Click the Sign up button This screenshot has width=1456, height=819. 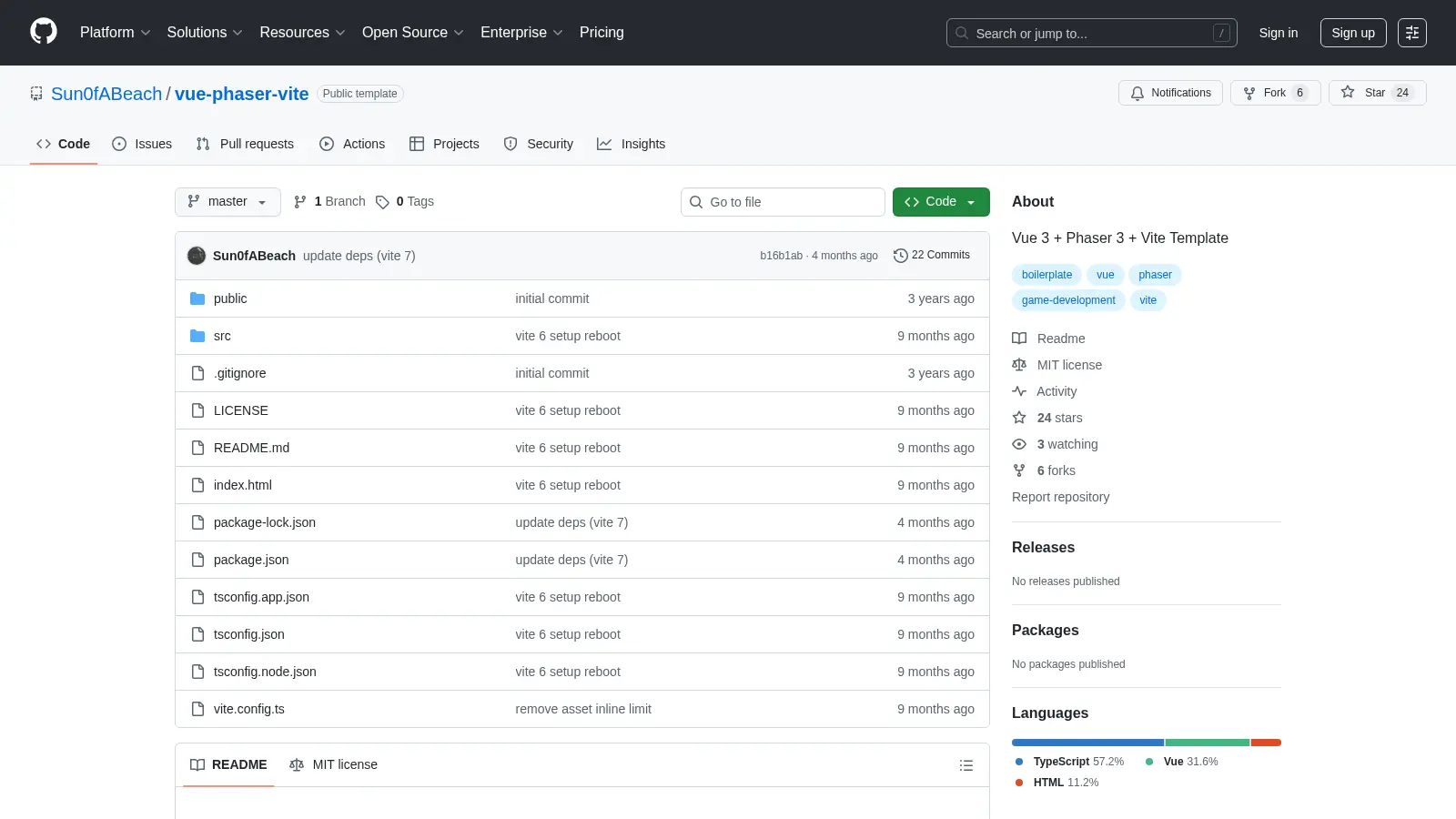click(x=1353, y=33)
